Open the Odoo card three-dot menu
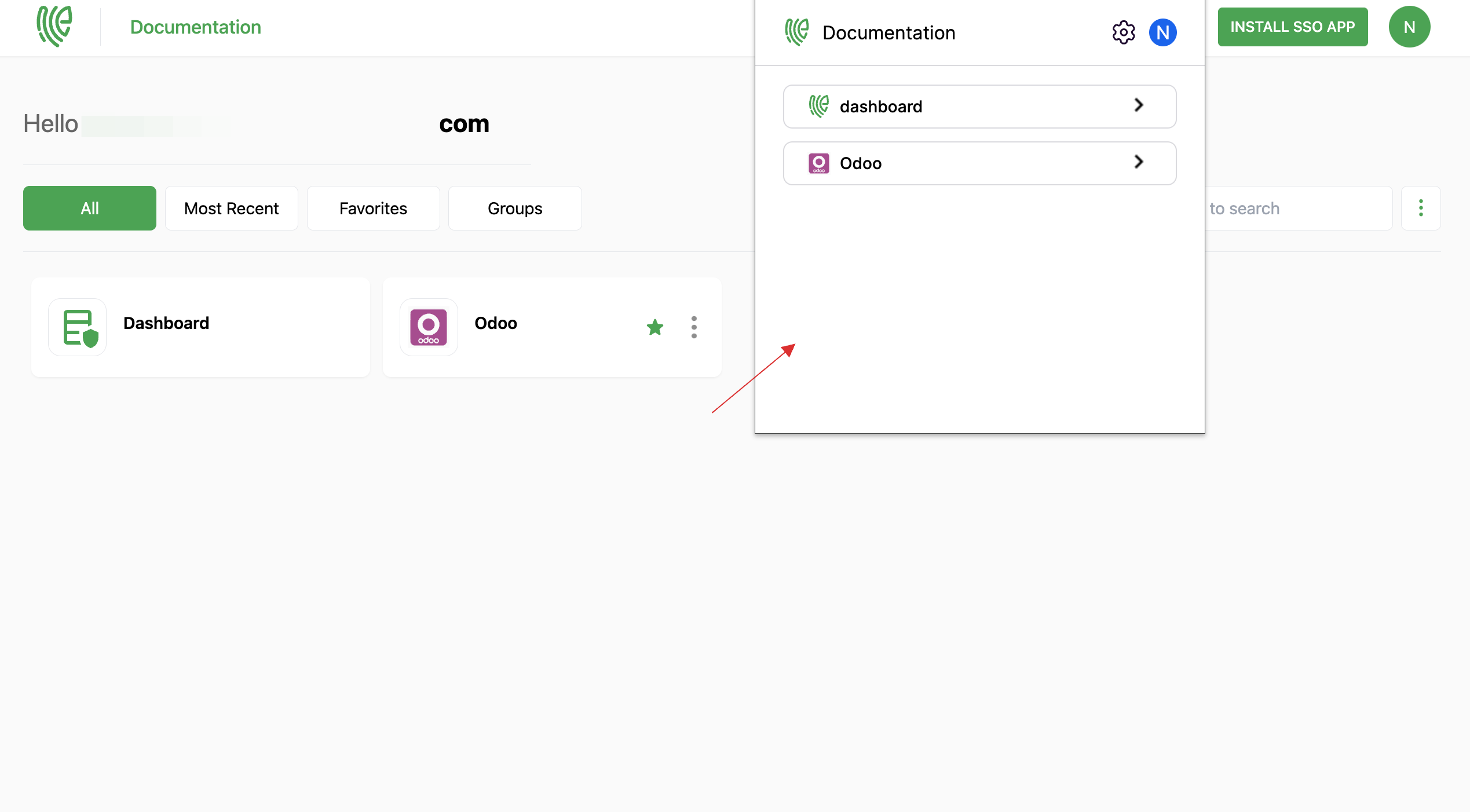 coord(694,327)
